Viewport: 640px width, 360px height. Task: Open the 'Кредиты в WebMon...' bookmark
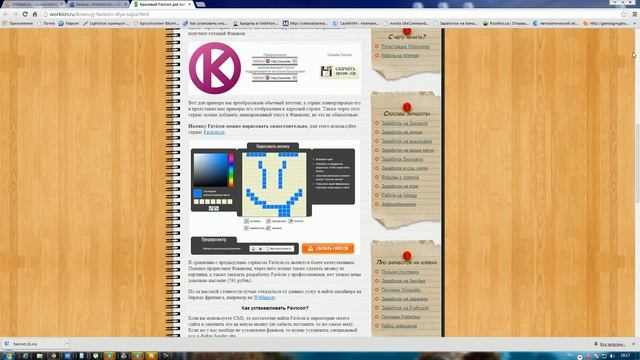coord(255,23)
